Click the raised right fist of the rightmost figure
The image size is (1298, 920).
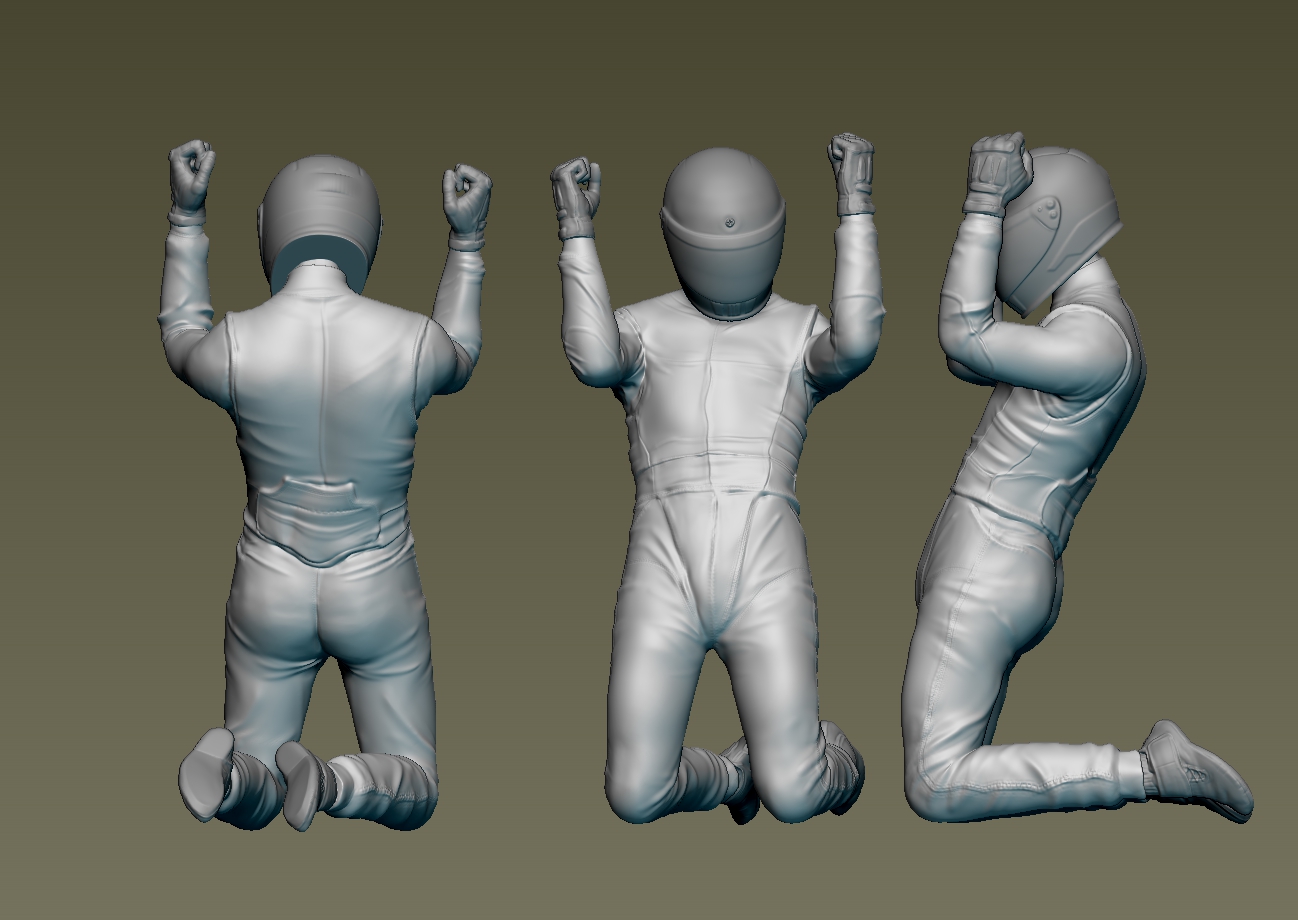995,165
